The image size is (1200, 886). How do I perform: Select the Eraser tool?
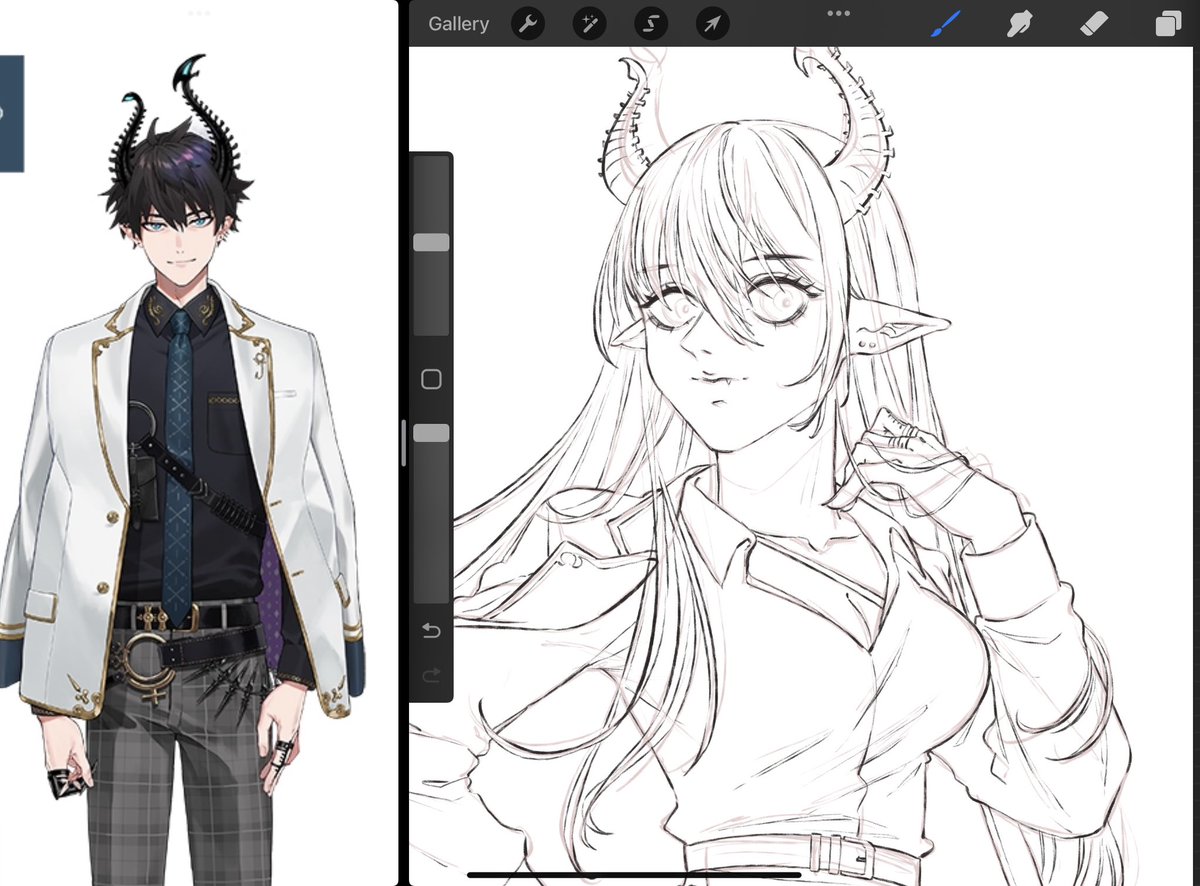pos(1096,24)
